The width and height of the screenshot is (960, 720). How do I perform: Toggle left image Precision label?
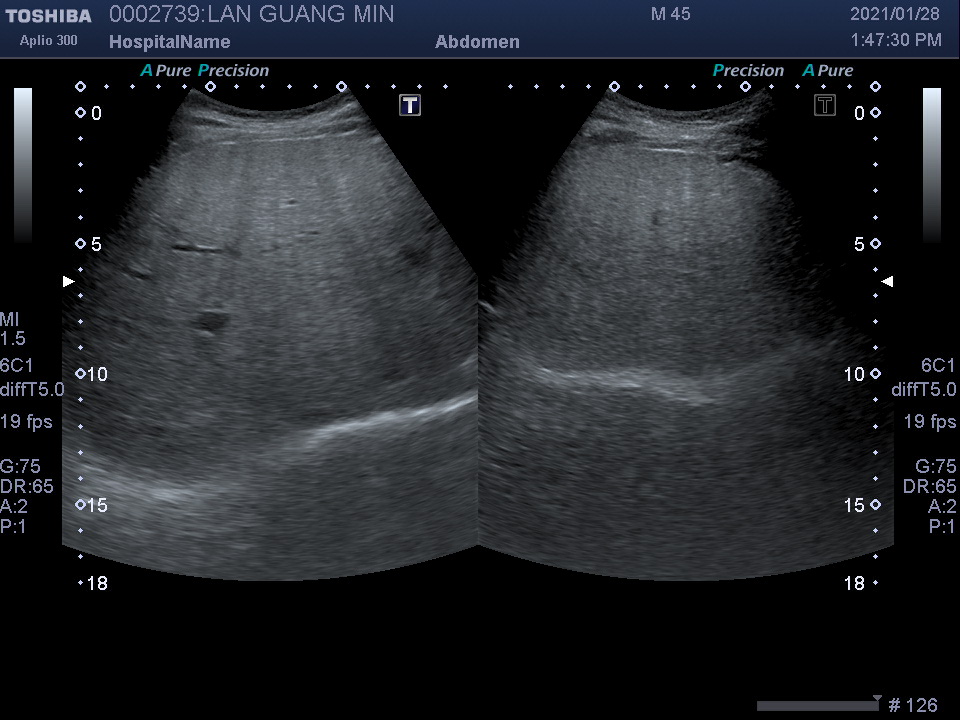[x=234, y=71]
